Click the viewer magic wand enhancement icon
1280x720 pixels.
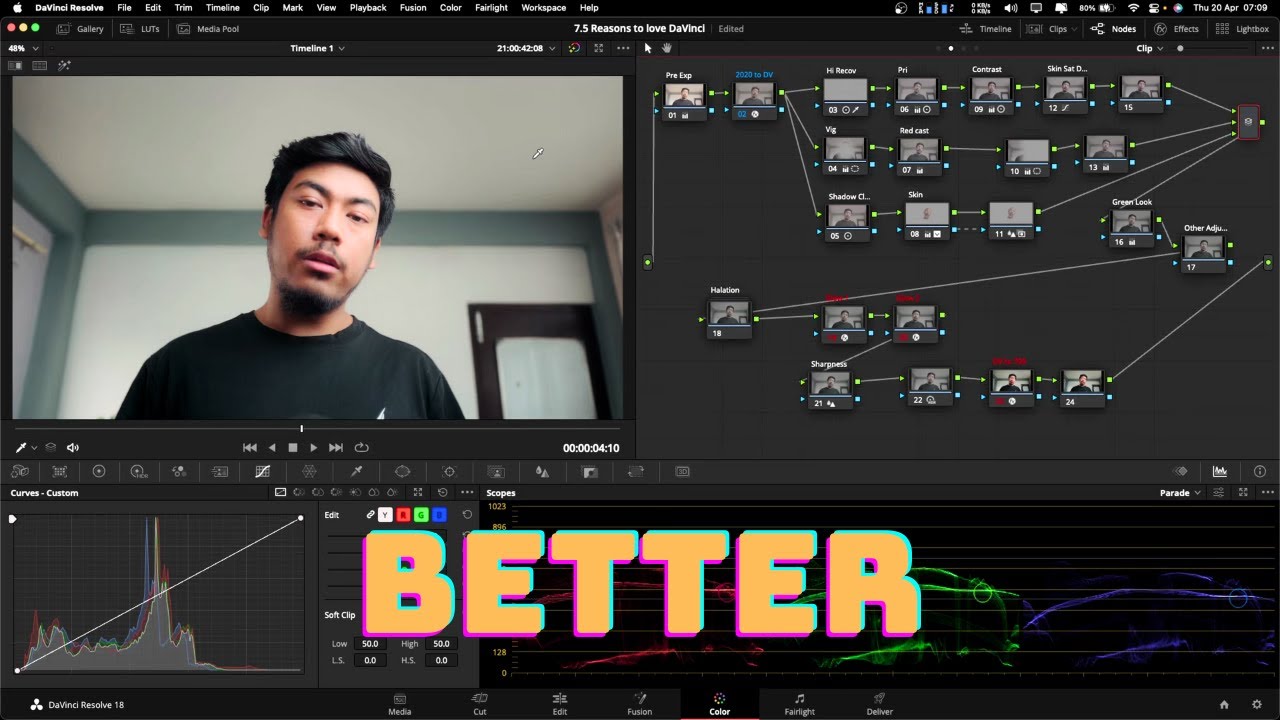(x=64, y=65)
